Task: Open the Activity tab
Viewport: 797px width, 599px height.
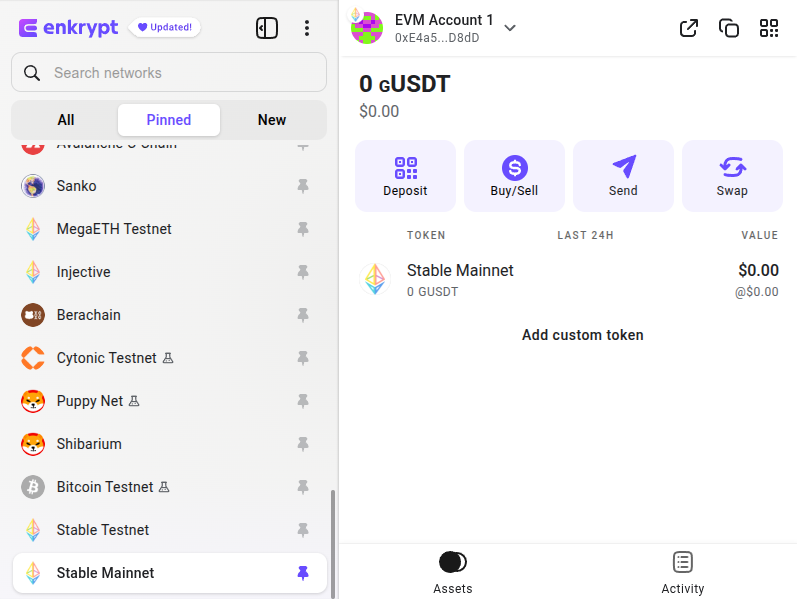Action: click(x=683, y=573)
